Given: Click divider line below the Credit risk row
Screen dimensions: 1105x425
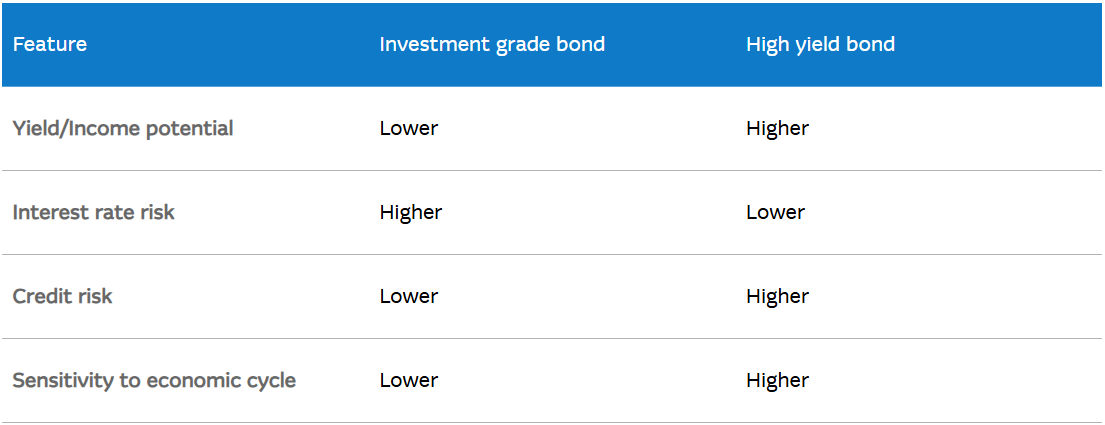Looking at the screenshot, I should [x=550, y=338].
